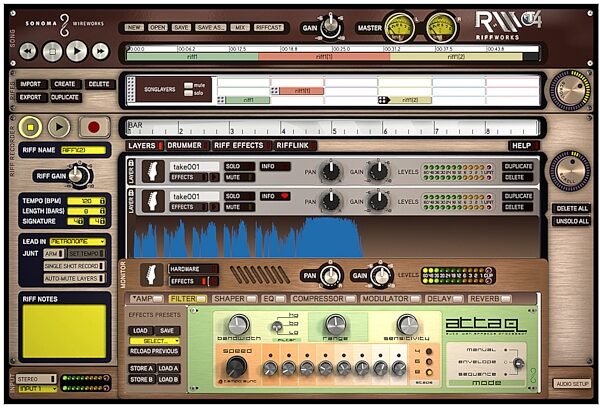The image size is (600, 408).
Task: Open the Lead In Metronome dropdown
Action: (x=78, y=242)
